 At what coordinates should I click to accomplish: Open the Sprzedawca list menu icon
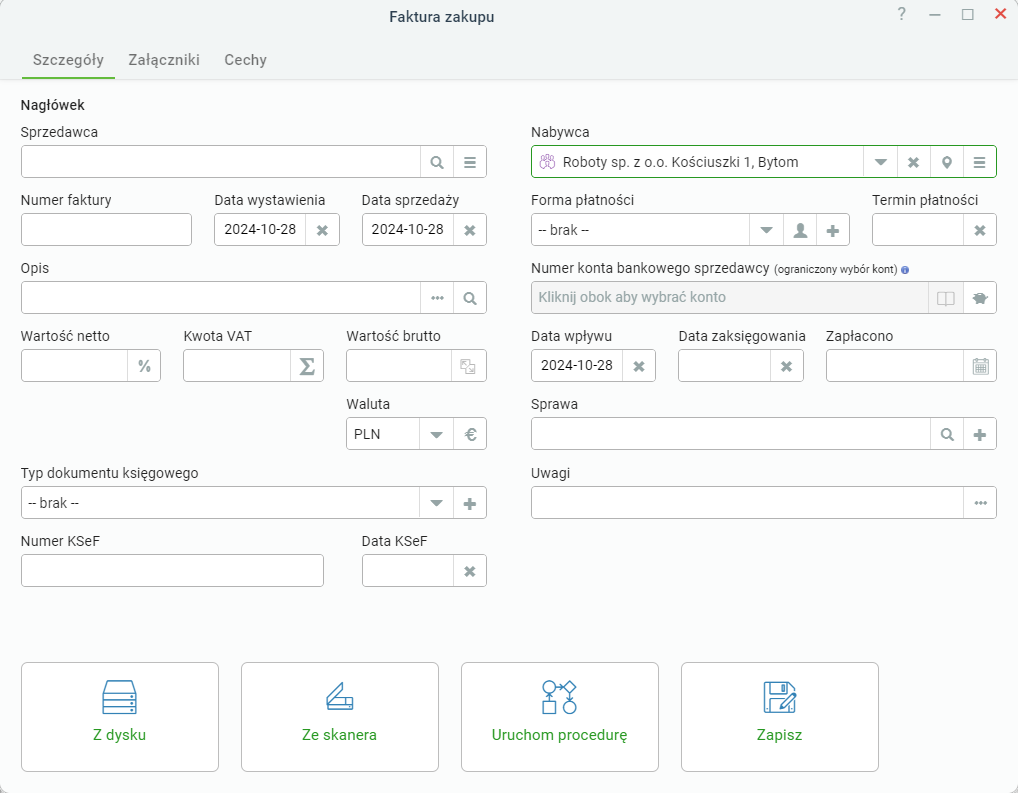pyautogui.click(x=470, y=162)
